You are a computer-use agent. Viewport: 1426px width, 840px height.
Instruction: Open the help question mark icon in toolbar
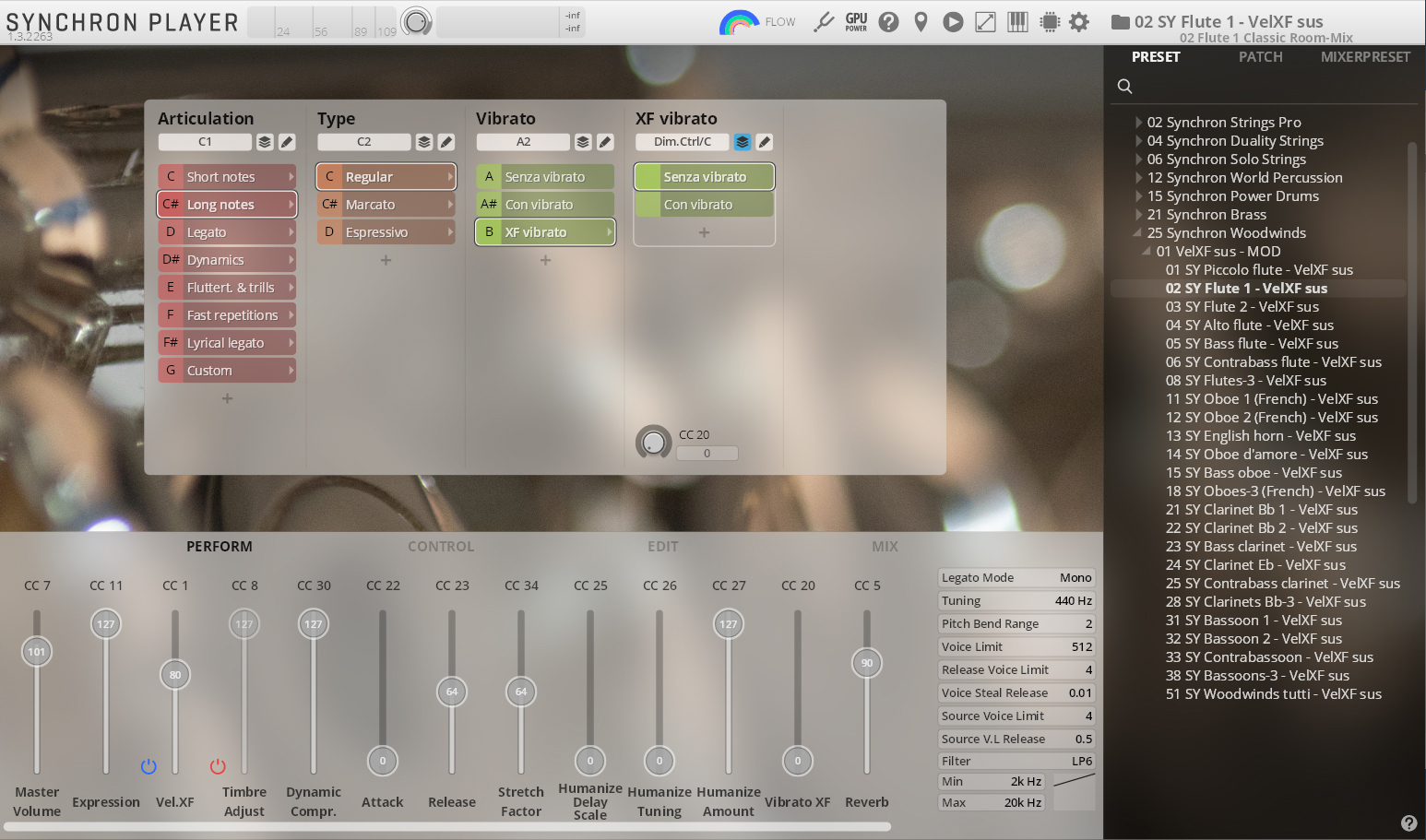888,22
